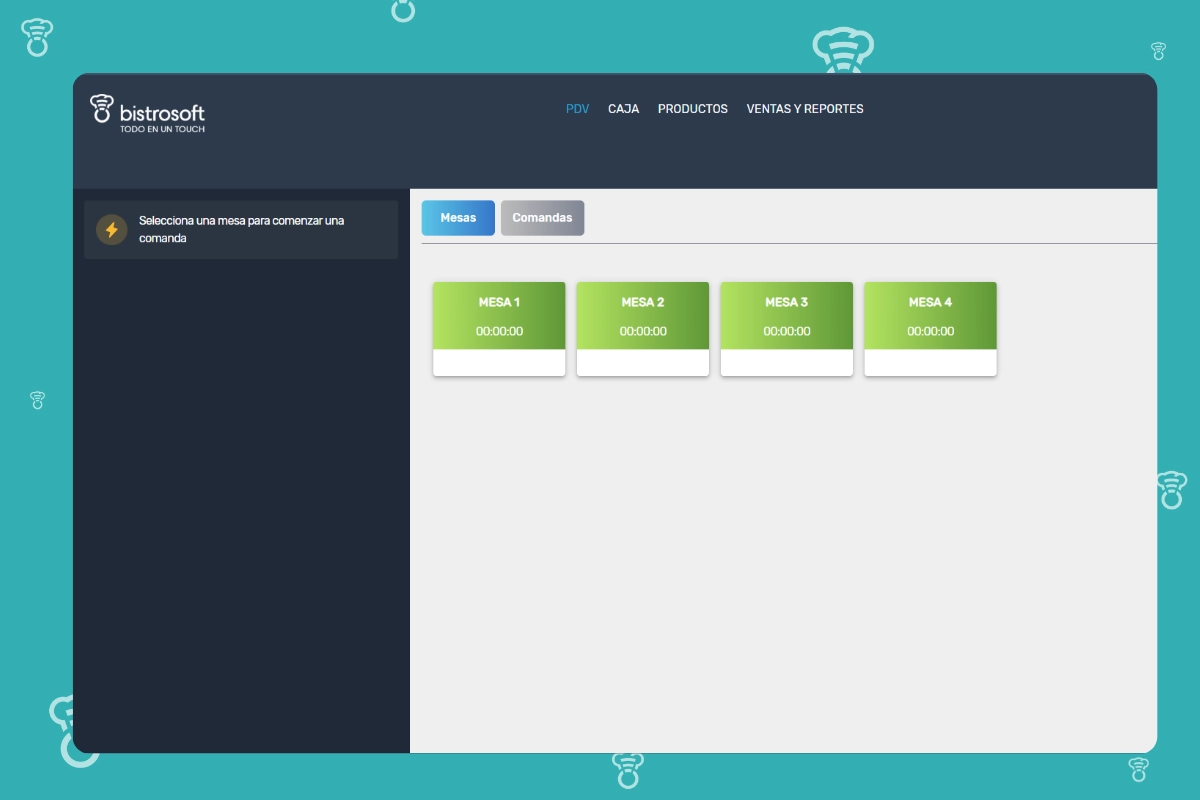1200x800 pixels.
Task: Open the CAJA menu item
Action: point(623,109)
